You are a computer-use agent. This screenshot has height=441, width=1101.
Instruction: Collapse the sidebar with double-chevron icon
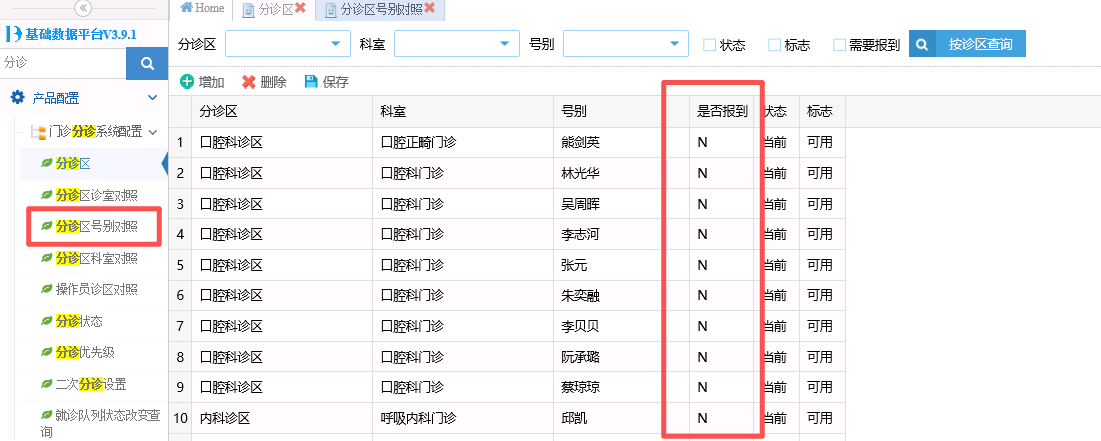tap(83, 8)
